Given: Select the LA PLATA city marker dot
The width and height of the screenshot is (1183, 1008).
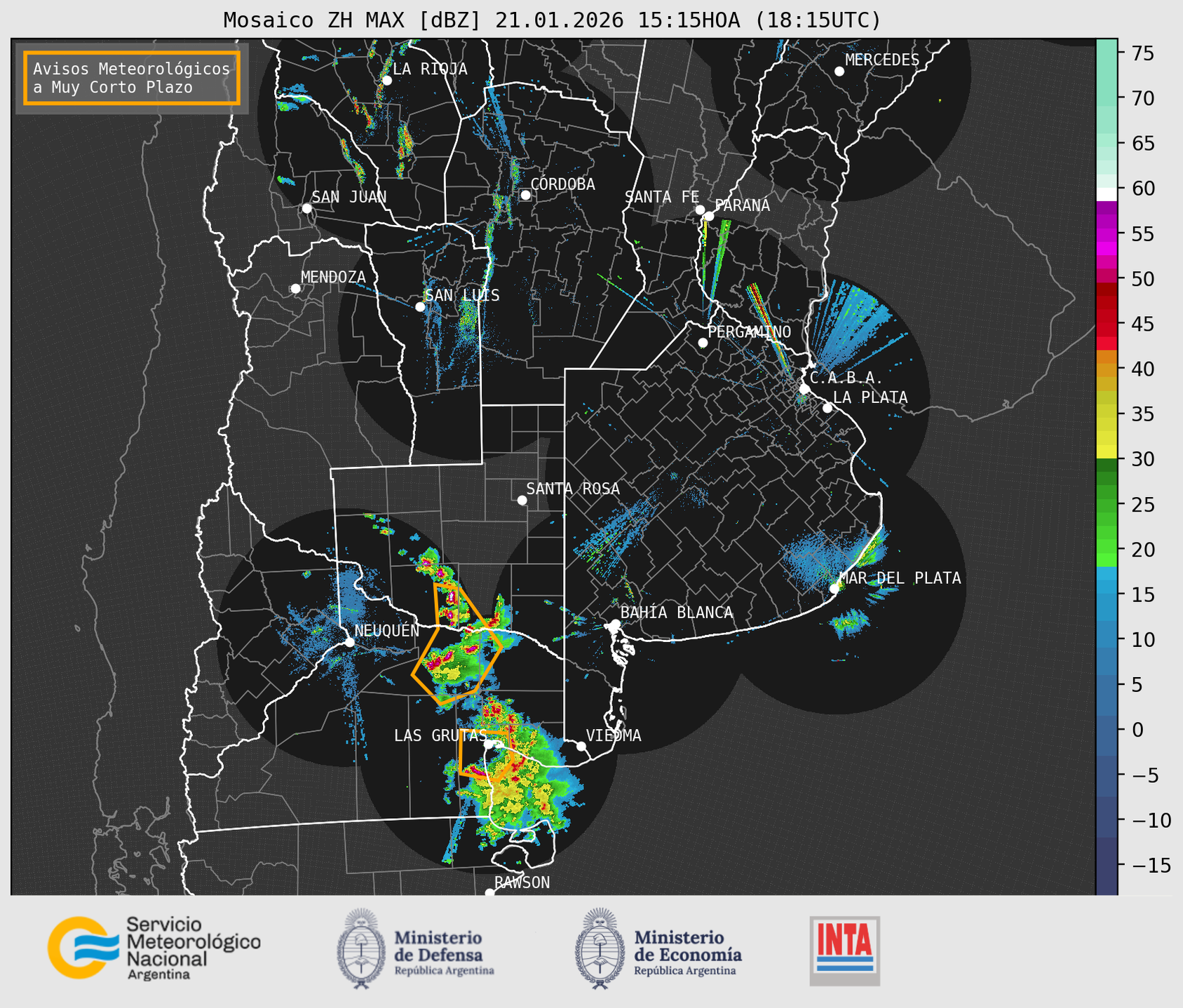Looking at the screenshot, I should click(827, 408).
